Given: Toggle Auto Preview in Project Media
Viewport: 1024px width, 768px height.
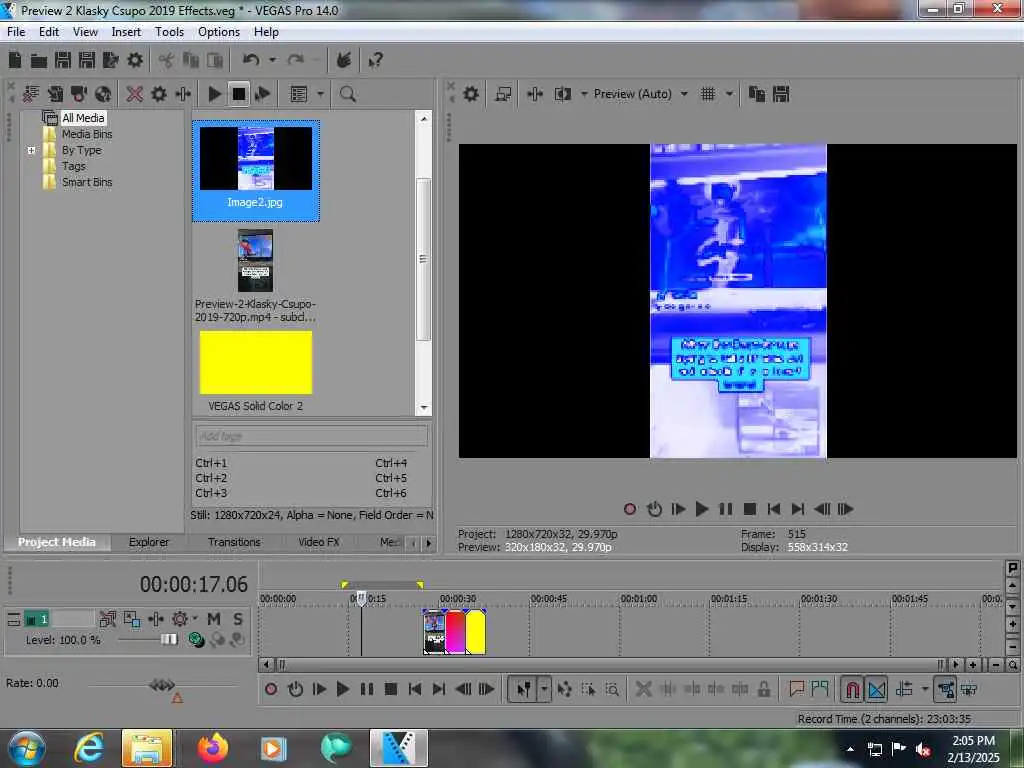Looking at the screenshot, I should point(263,94).
